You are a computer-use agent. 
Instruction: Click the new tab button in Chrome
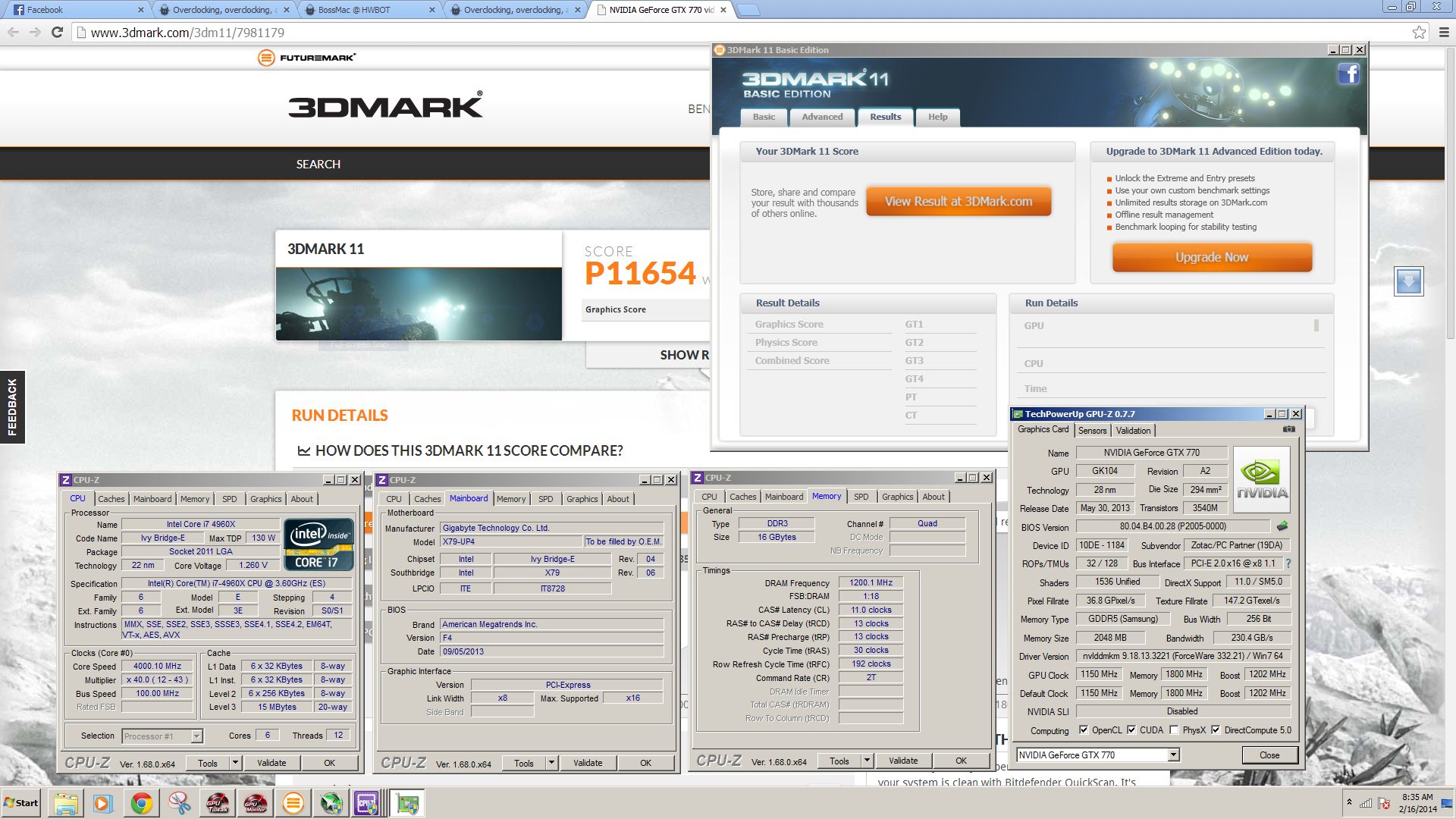click(x=748, y=10)
